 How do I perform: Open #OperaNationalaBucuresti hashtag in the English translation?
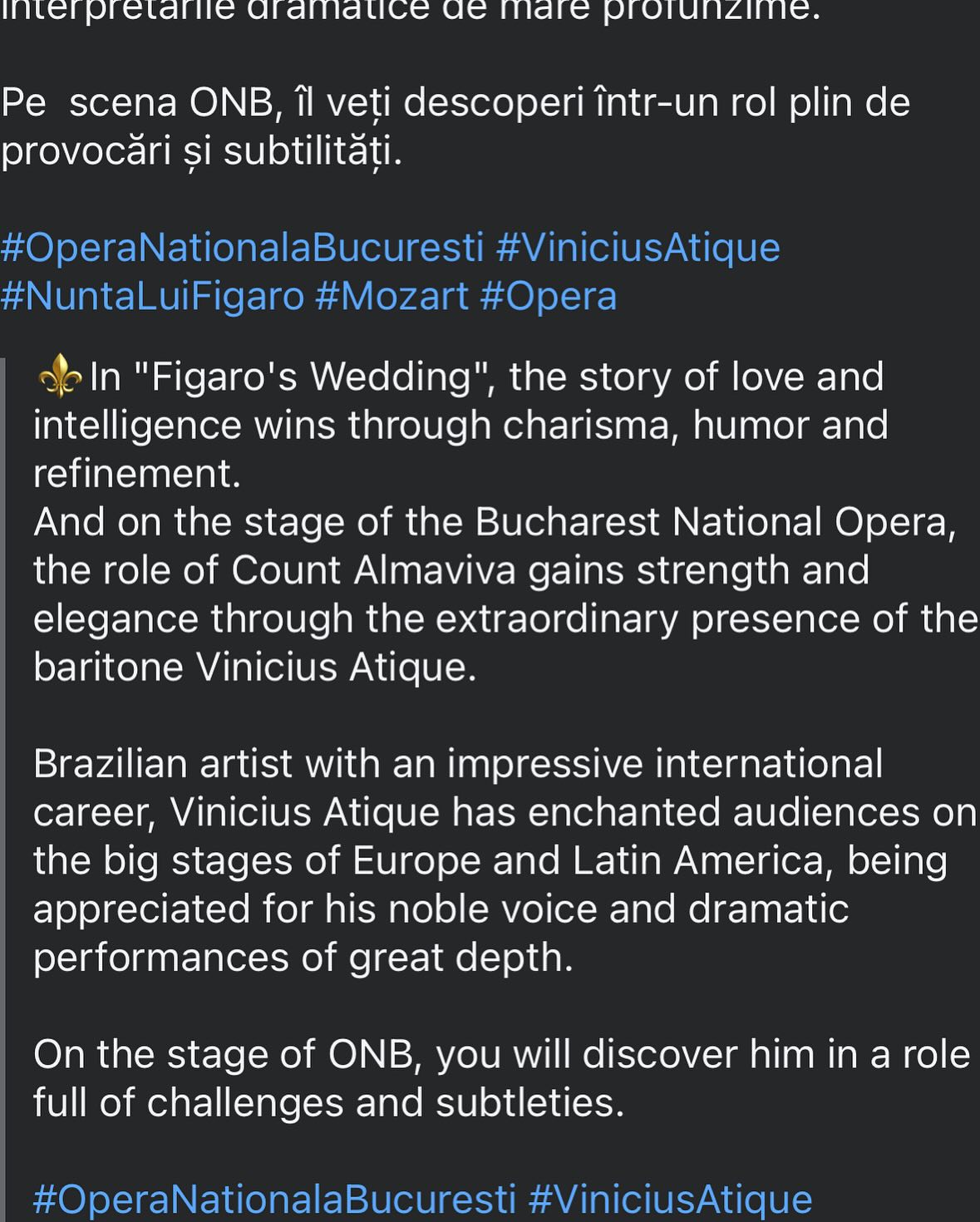[274, 1200]
